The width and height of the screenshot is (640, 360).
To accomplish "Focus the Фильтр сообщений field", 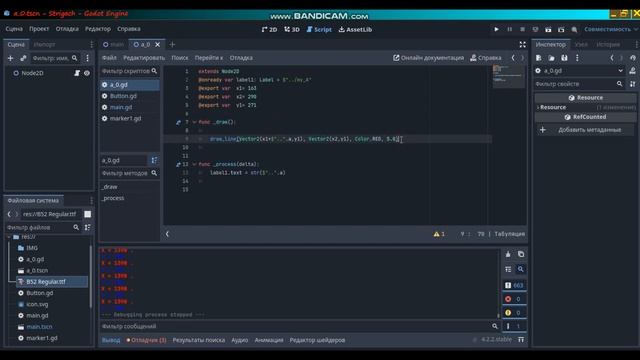I will coord(300,327).
